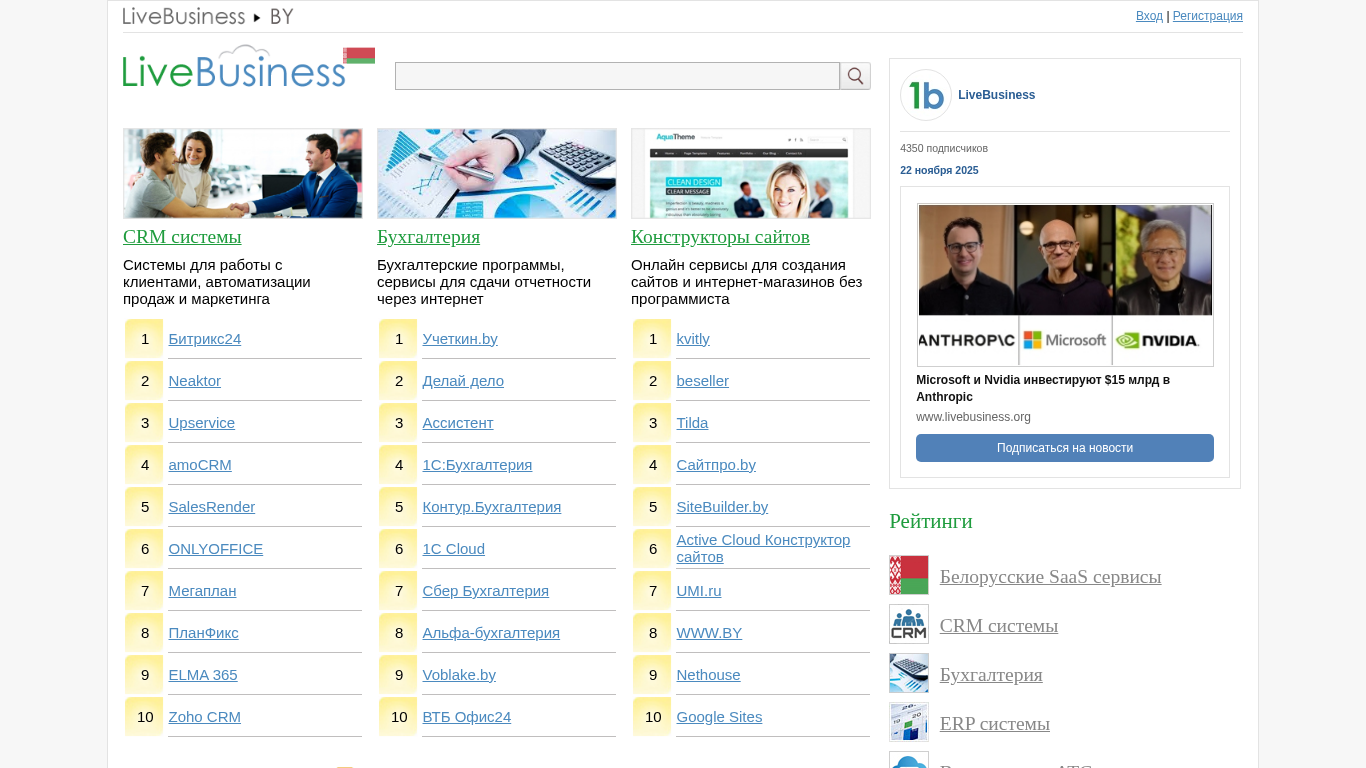Open the LiveBusiness widget name link

pyautogui.click(x=997, y=95)
